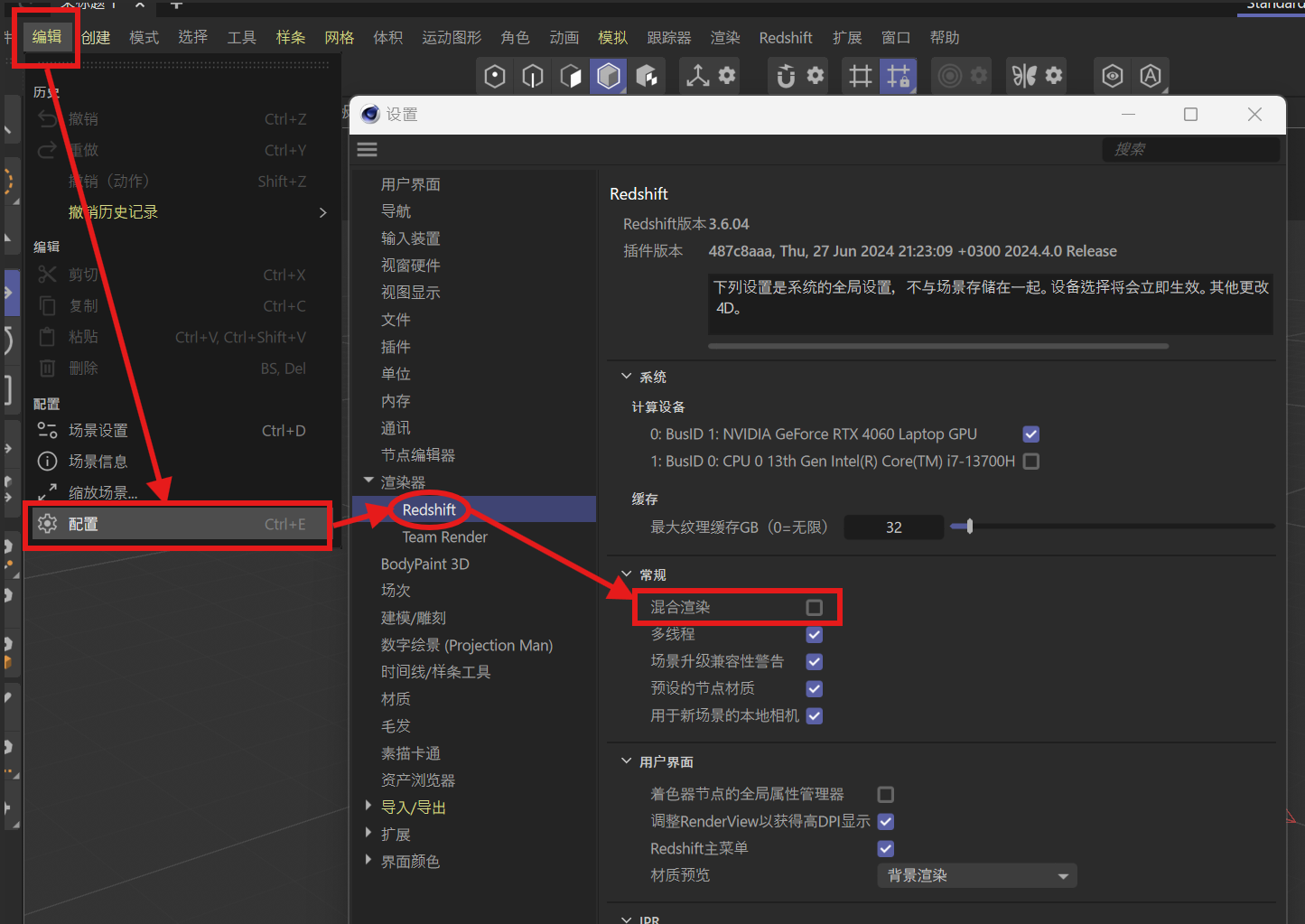The image size is (1305, 924).
Task: Collapse the 常规 section
Action: click(627, 574)
